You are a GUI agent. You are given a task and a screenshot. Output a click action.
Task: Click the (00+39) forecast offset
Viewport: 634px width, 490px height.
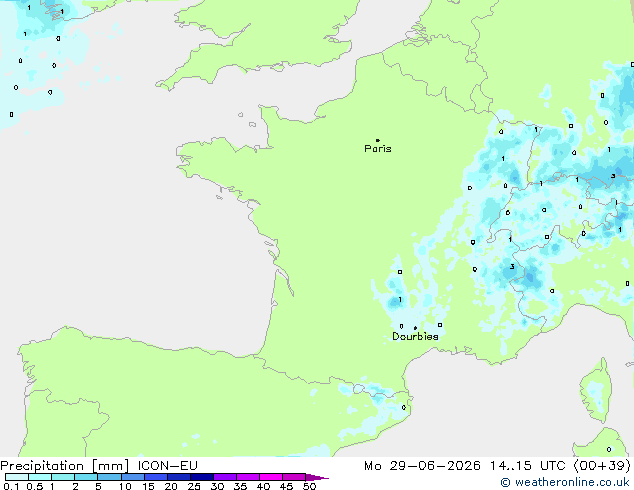[x=602, y=466]
